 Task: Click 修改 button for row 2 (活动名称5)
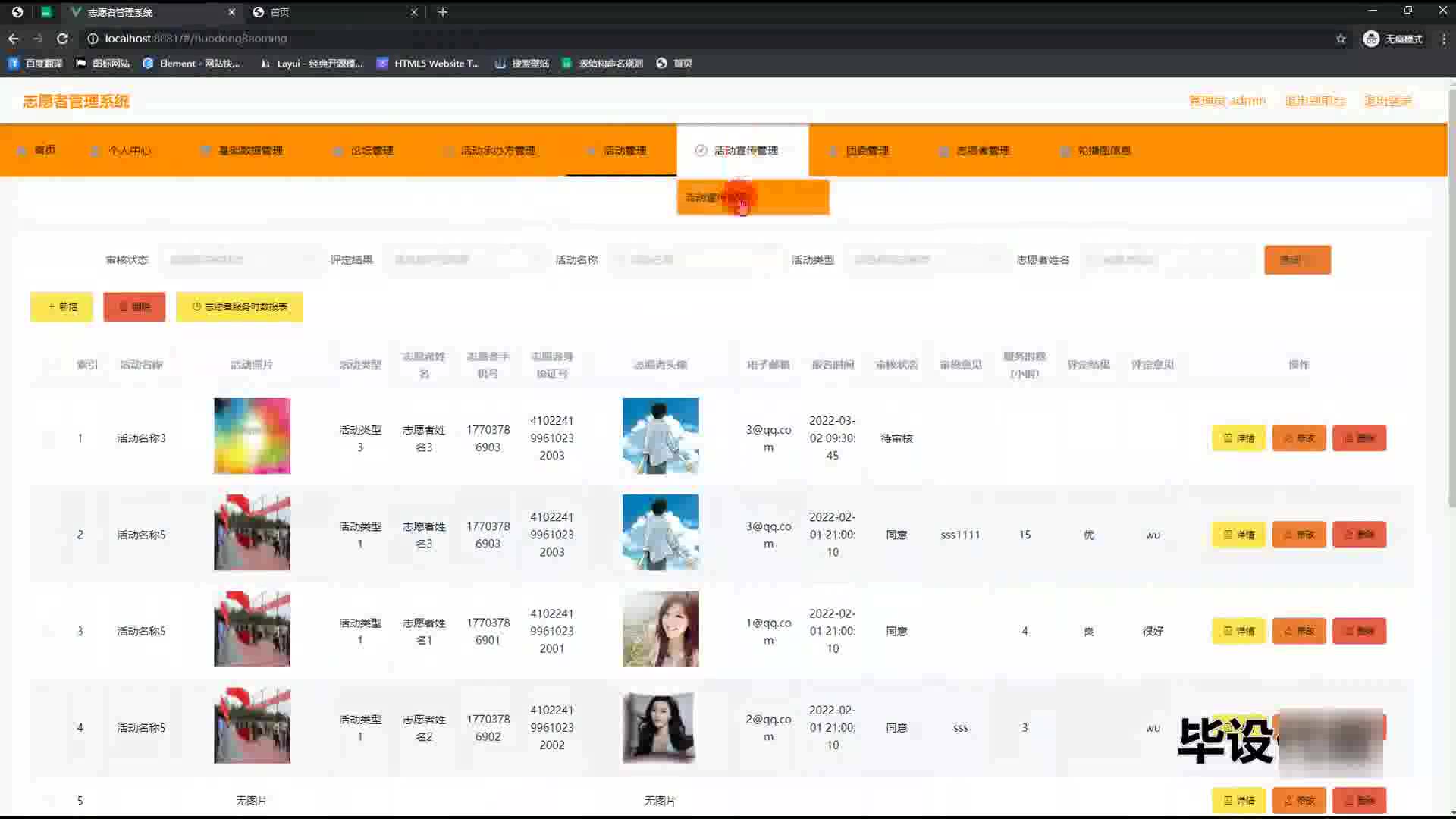(1298, 535)
